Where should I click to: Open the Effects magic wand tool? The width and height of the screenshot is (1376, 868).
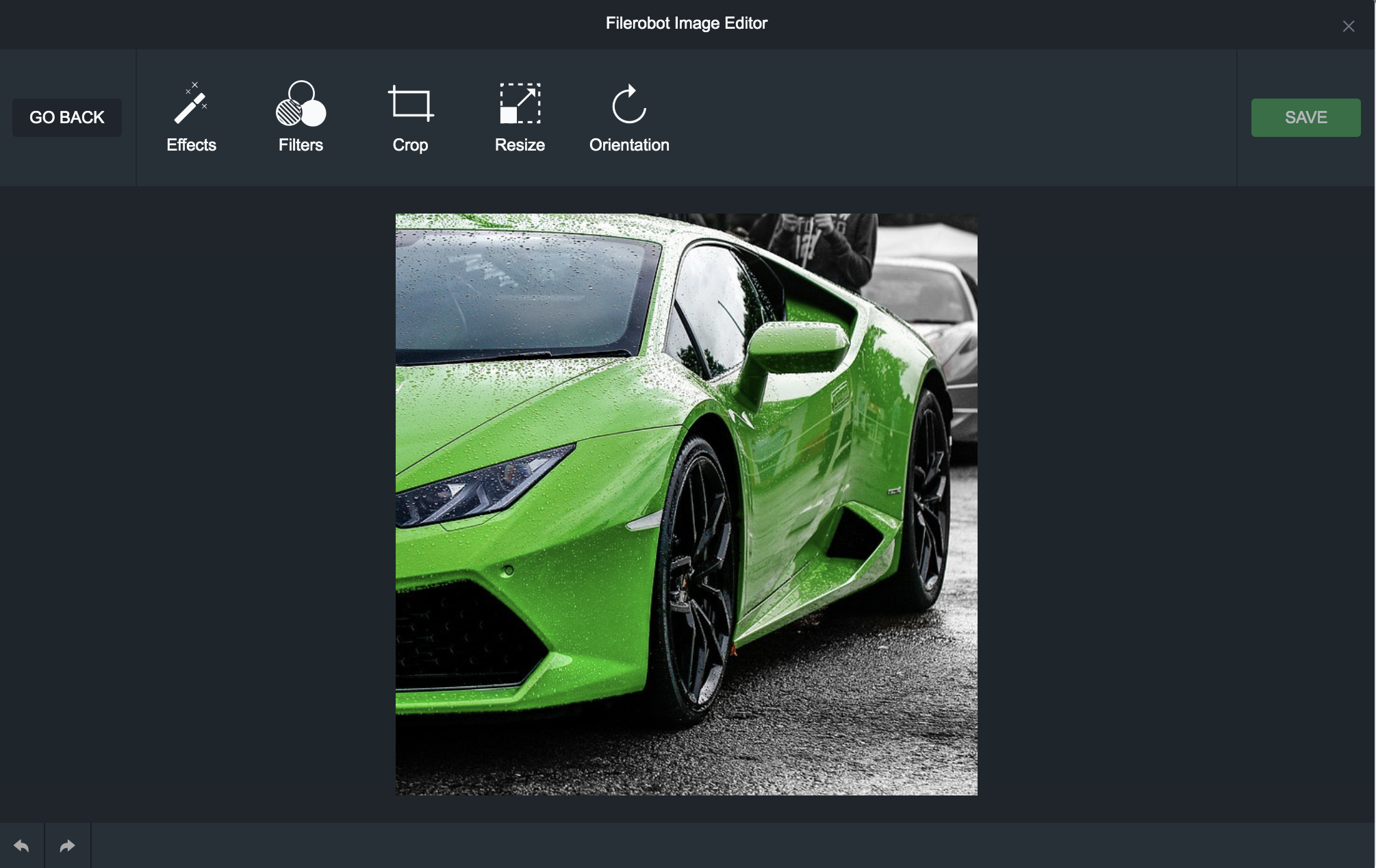point(191,117)
